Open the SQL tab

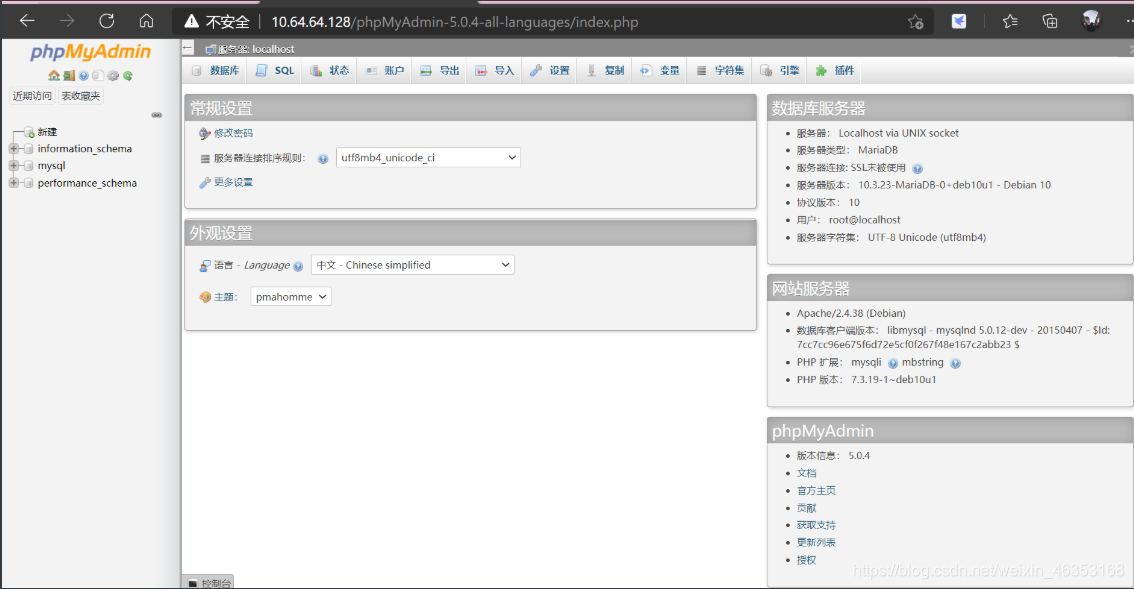point(276,70)
